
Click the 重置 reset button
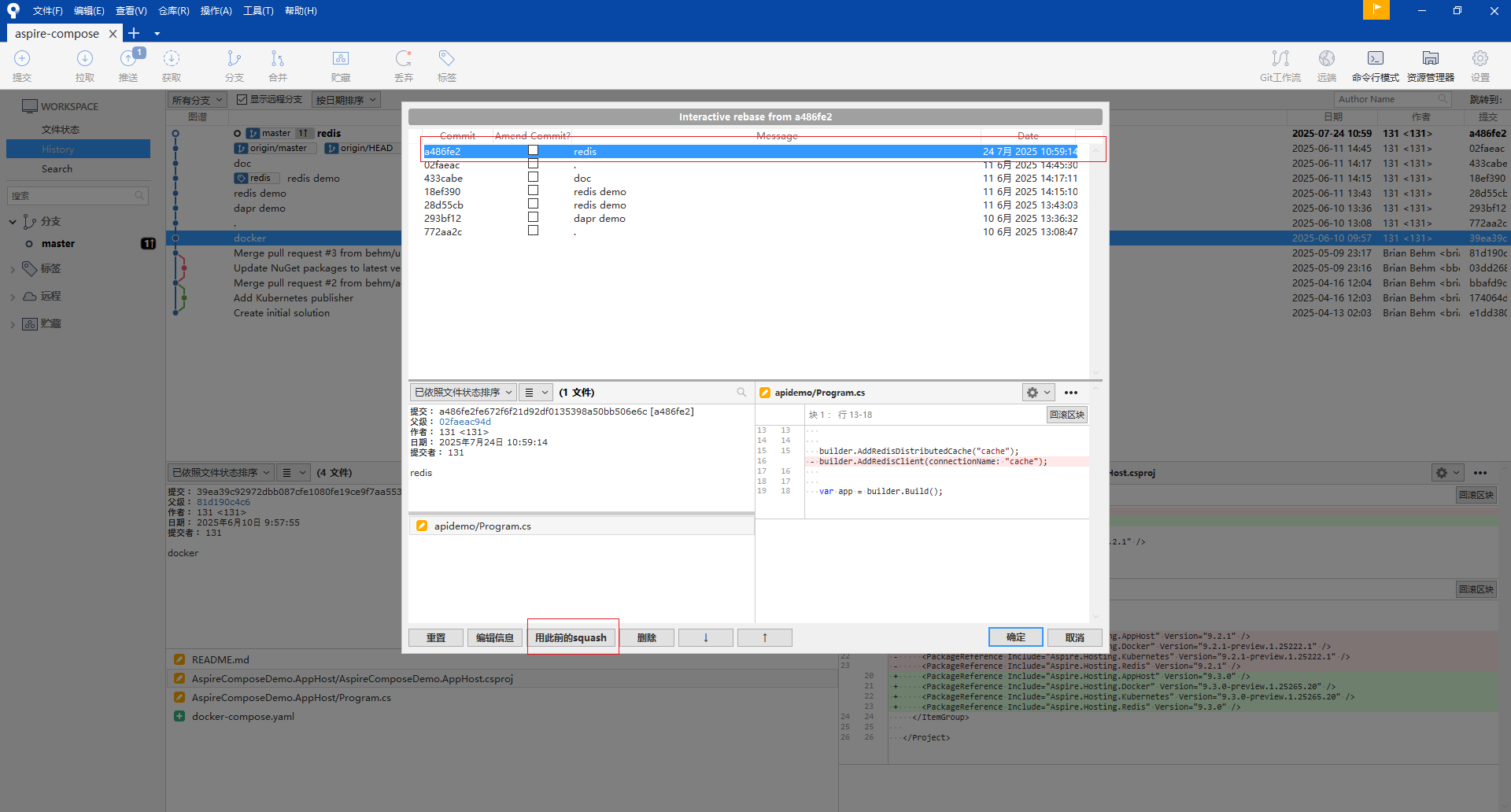436,637
